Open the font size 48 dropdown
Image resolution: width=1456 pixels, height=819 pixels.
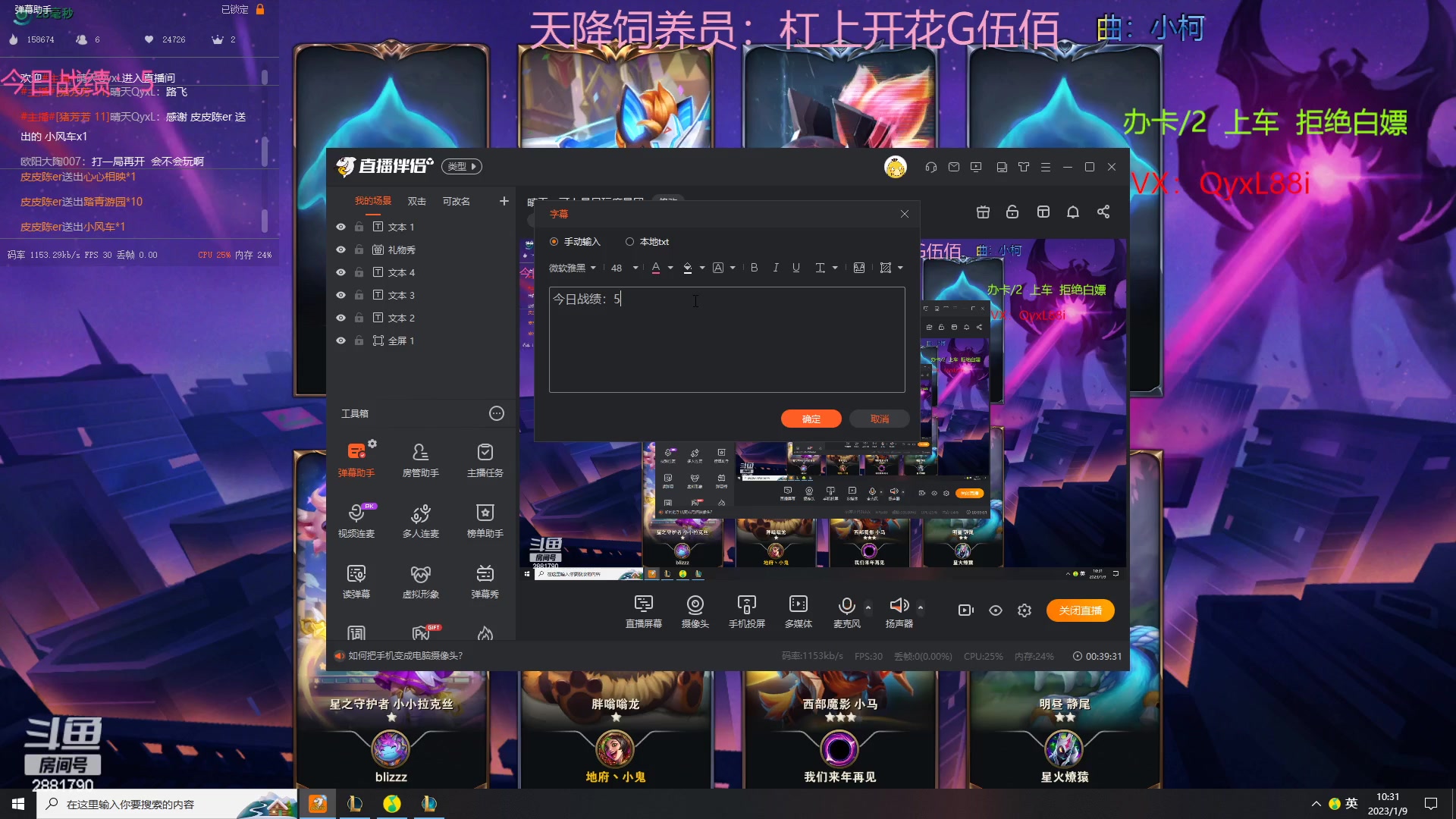tap(624, 268)
